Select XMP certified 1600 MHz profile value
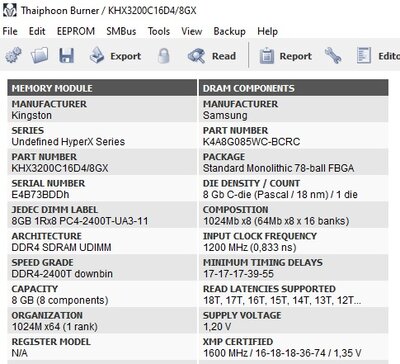Image resolution: width=400 pixels, height=364 pixels. pyautogui.click(x=282, y=353)
